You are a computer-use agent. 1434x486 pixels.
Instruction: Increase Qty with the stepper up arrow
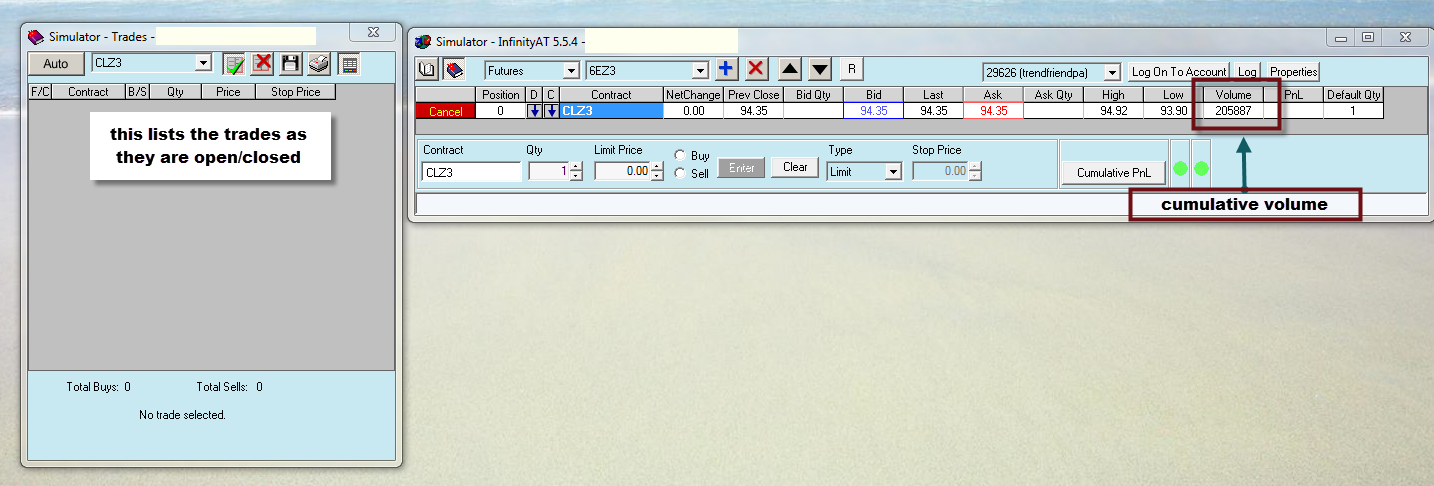(x=575, y=166)
